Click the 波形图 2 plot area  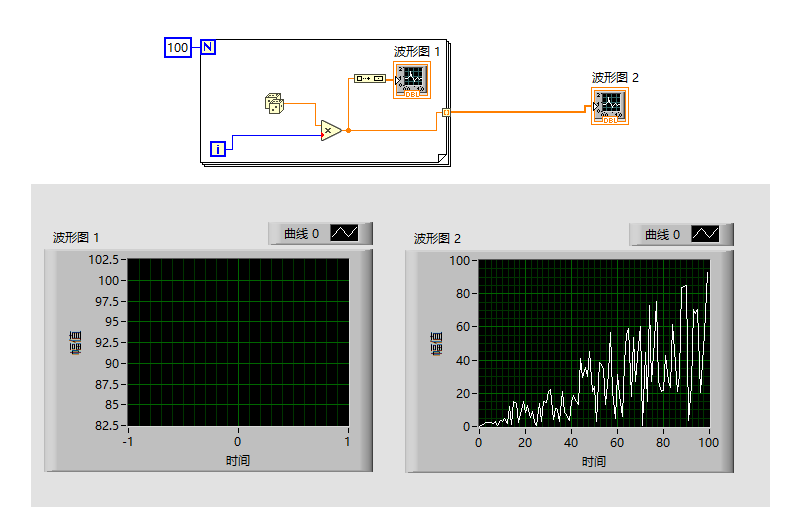[x=594, y=344]
